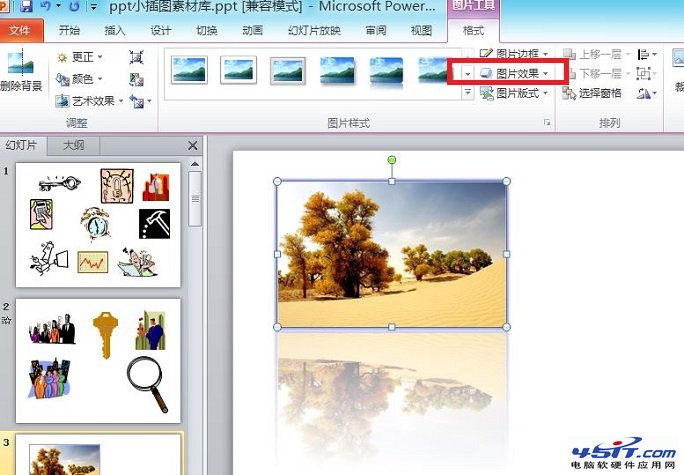Open Picture Effects (图片效果) dropdown
Image resolution: width=684 pixels, height=475 pixels.
point(514,73)
